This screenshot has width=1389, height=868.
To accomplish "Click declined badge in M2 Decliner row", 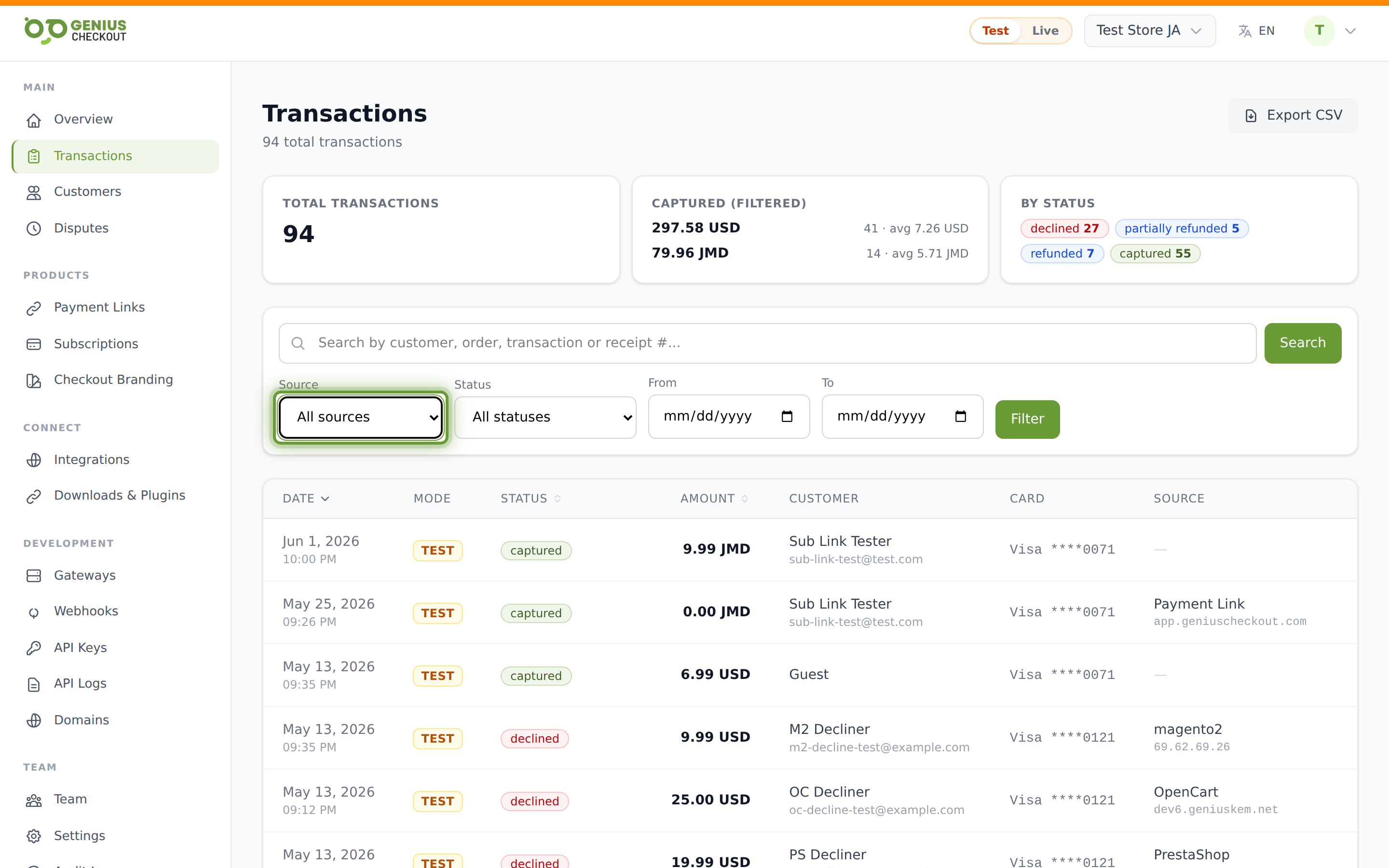I will click(534, 739).
